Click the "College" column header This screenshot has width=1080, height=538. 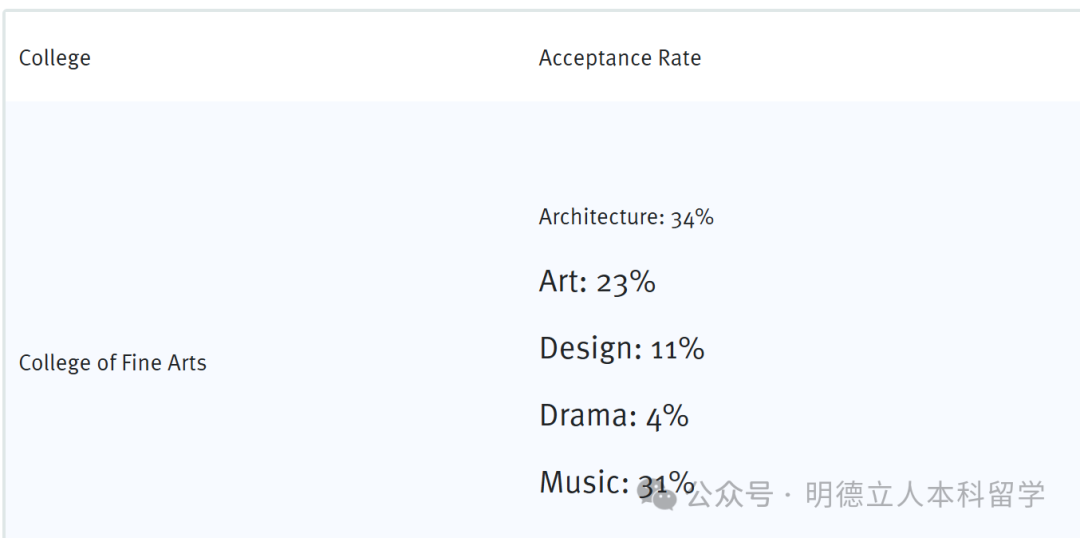[x=55, y=58]
